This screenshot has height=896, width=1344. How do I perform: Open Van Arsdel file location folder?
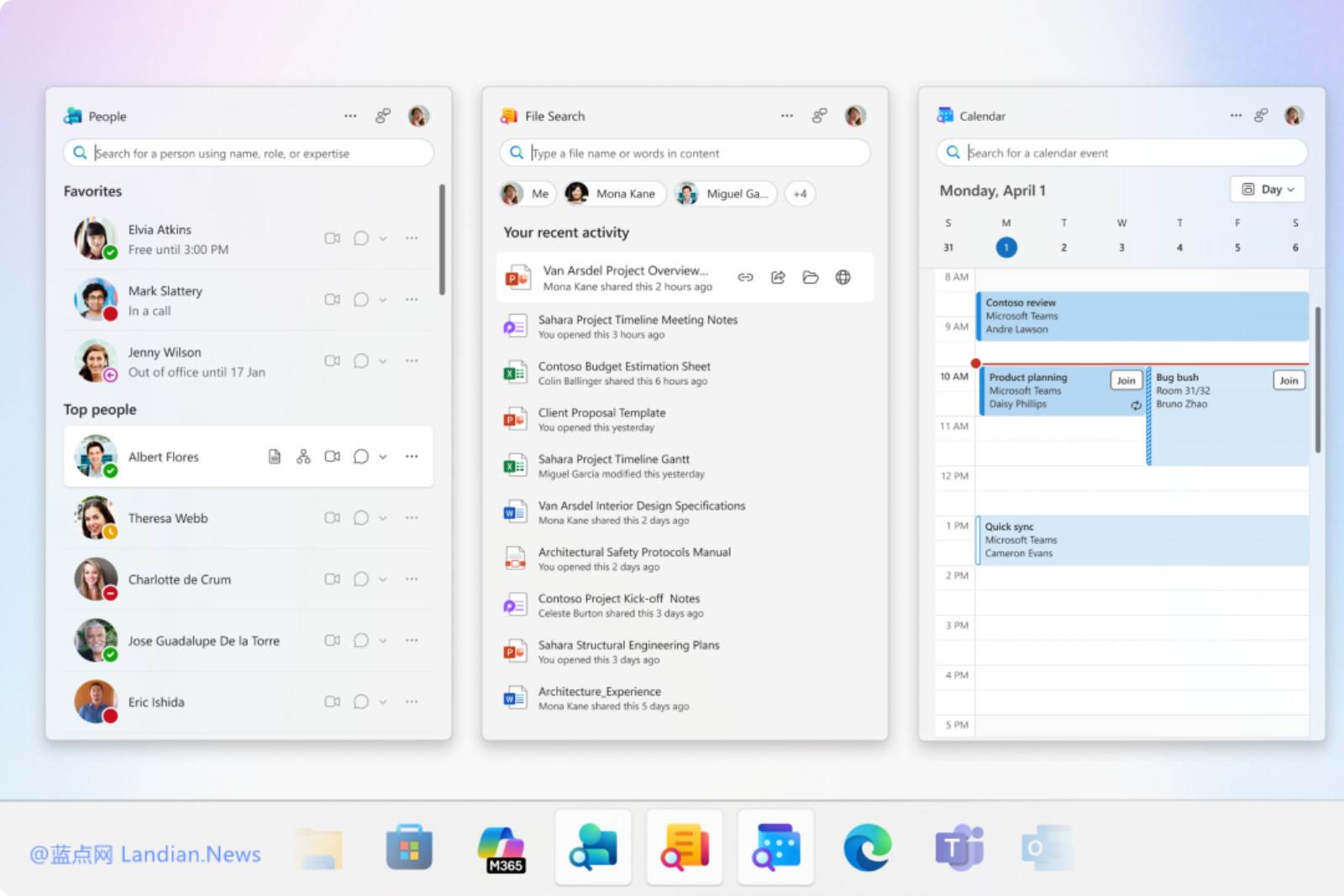pyautogui.click(x=811, y=278)
